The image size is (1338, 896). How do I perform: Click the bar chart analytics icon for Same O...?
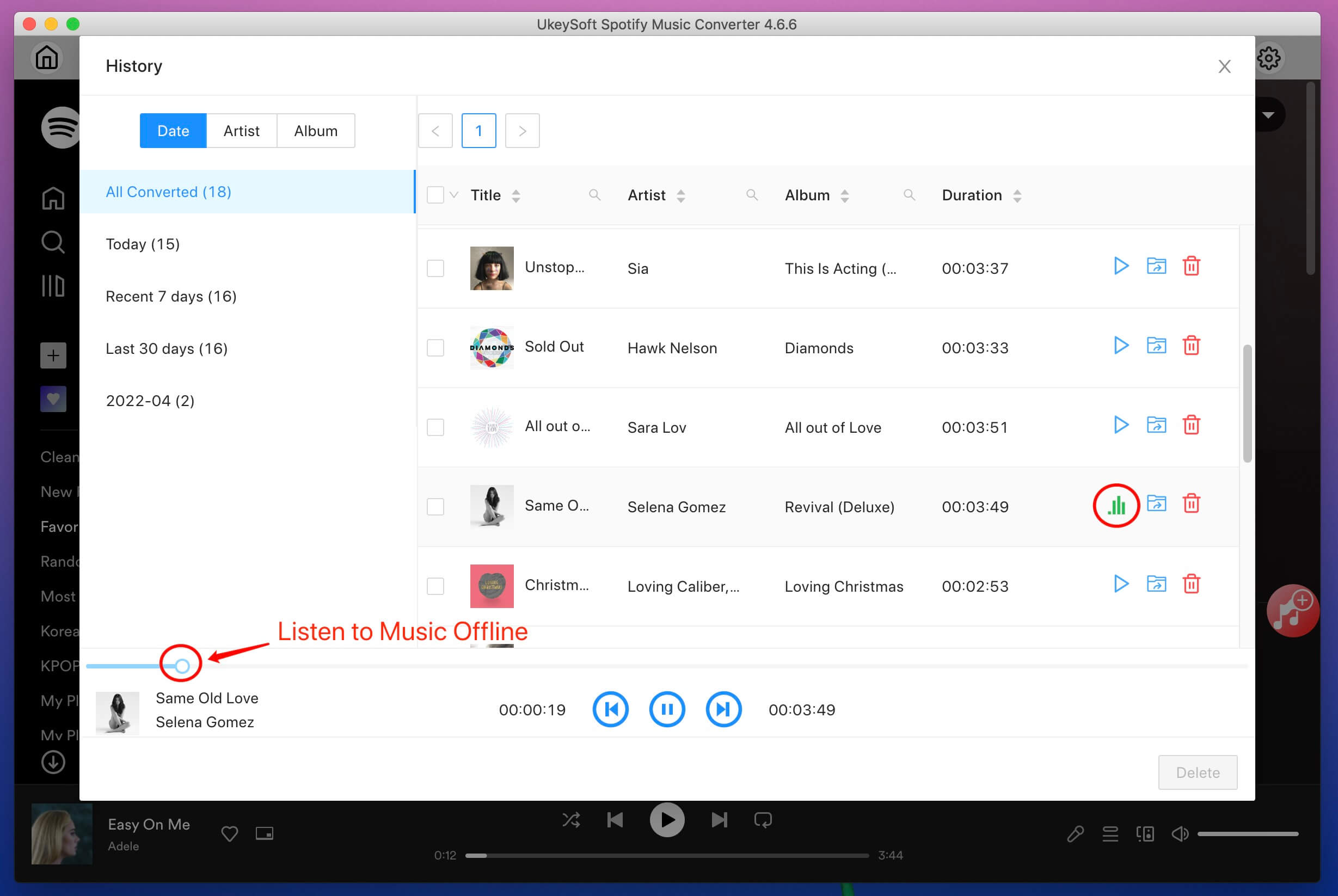(1117, 505)
